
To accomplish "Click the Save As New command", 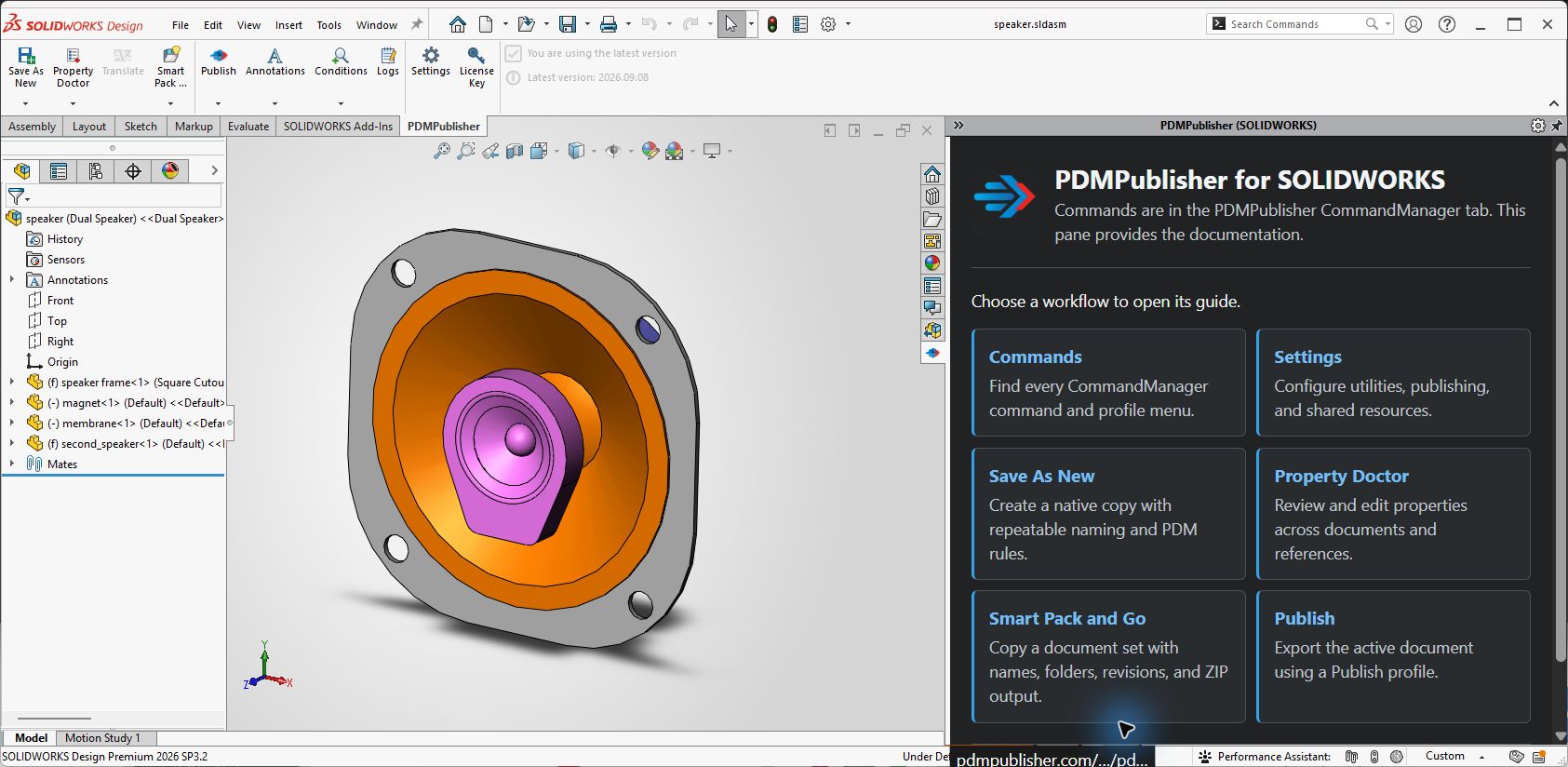I will pos(26,67).
